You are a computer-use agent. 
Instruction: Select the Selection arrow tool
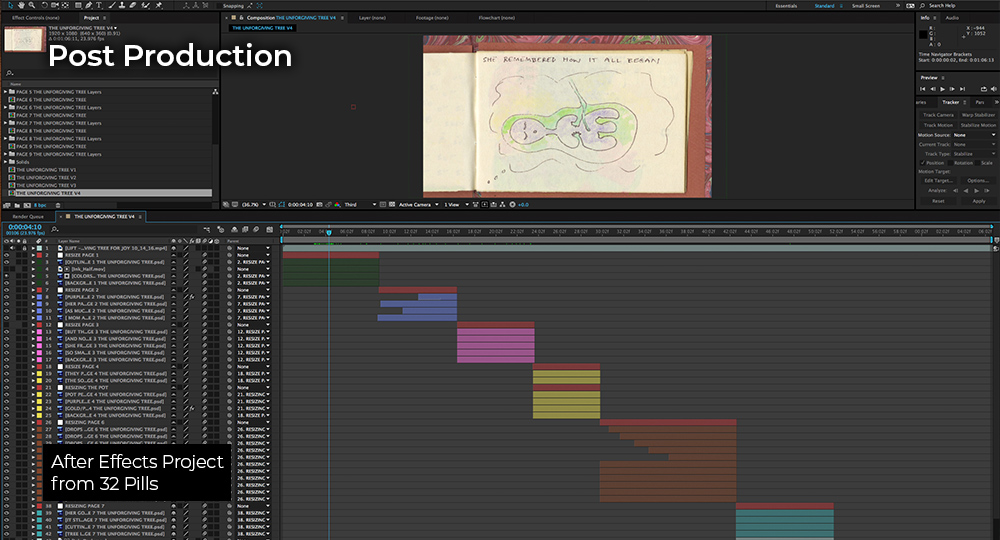[x=10, y=5]
